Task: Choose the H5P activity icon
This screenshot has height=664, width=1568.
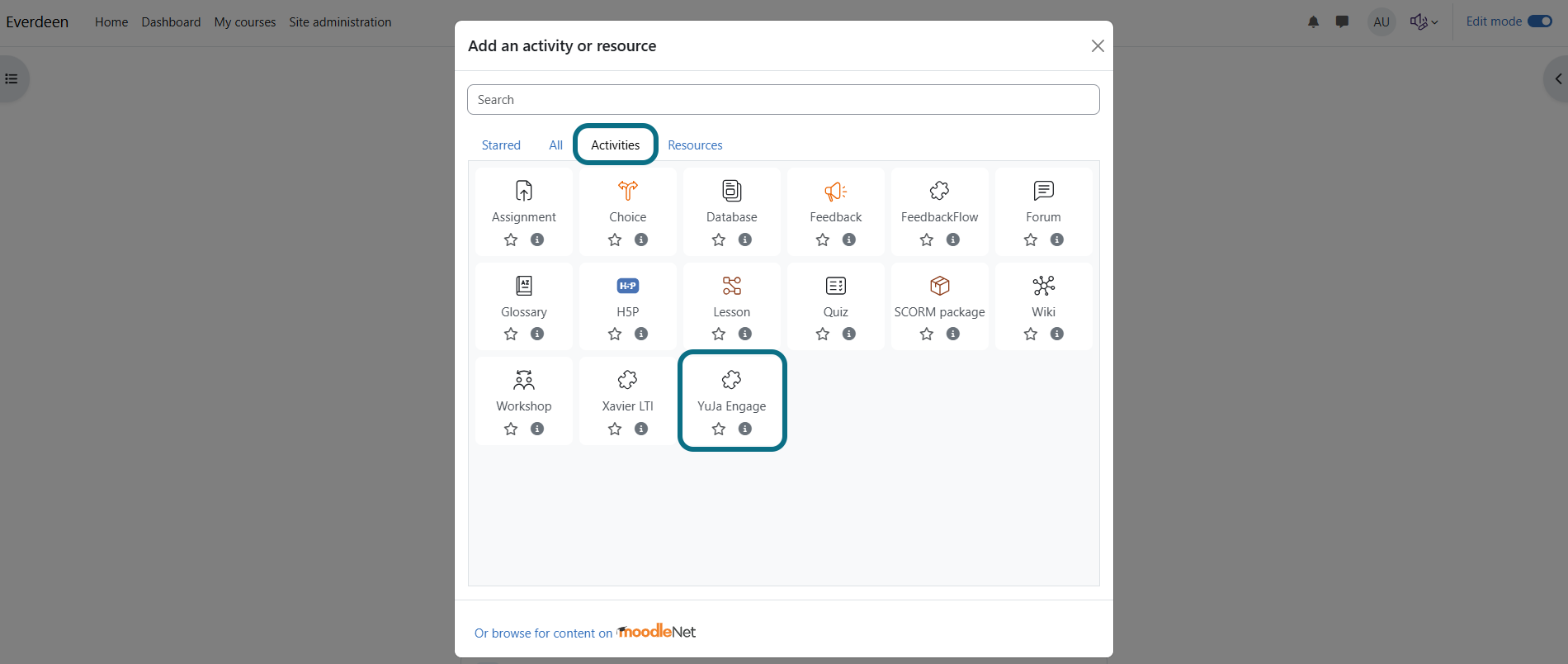Action: (628, 286)
